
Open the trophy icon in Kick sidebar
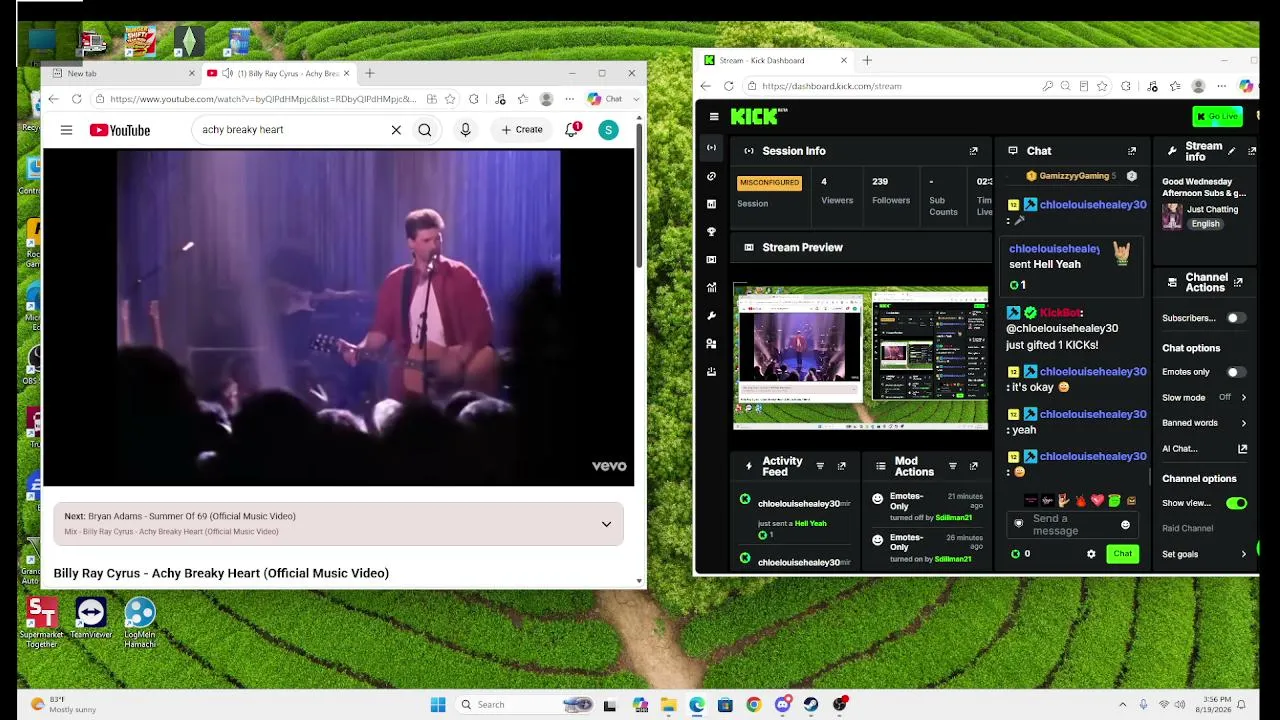(x=711, y=232)
